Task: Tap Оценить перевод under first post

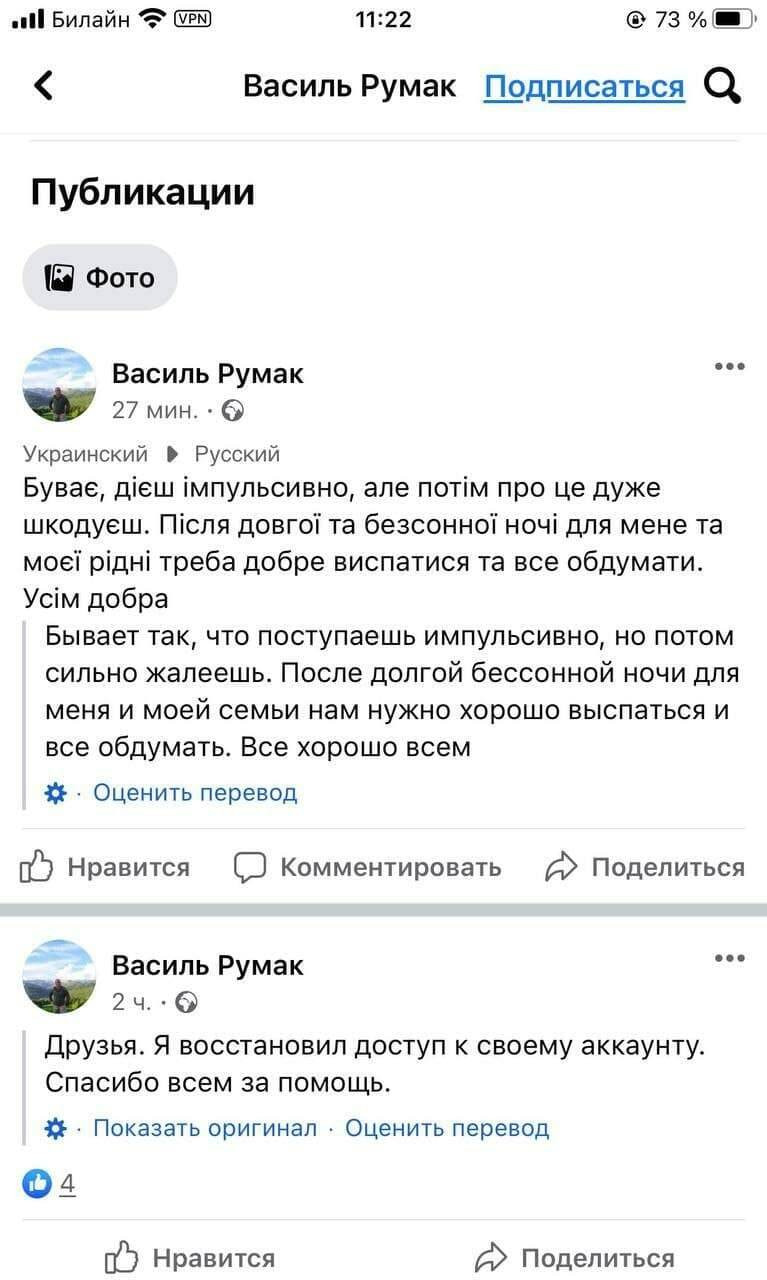Action: (x=195, y=793)
